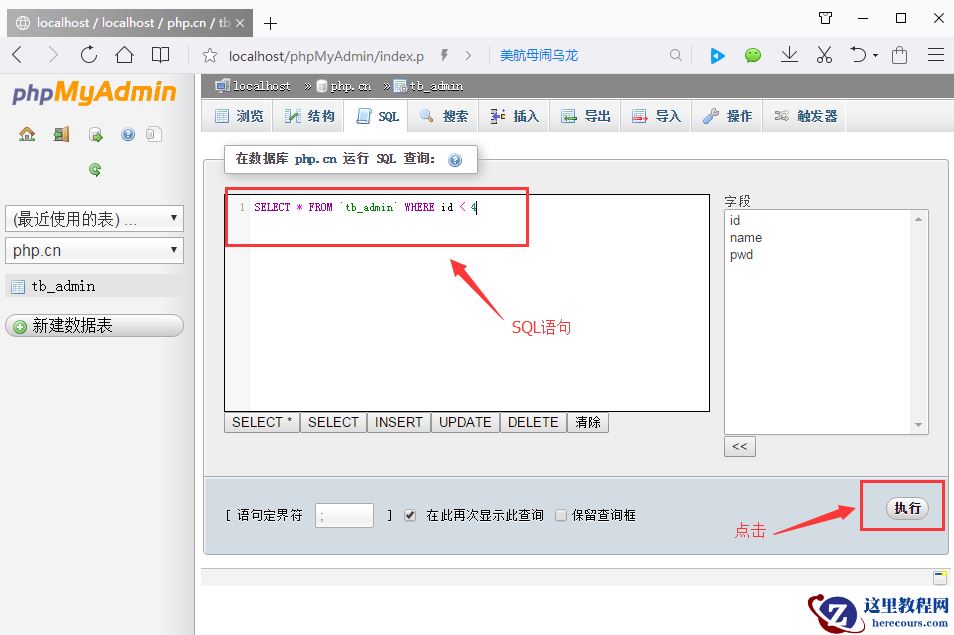Expand the recently used tables dropdown

tap(94, 218)
